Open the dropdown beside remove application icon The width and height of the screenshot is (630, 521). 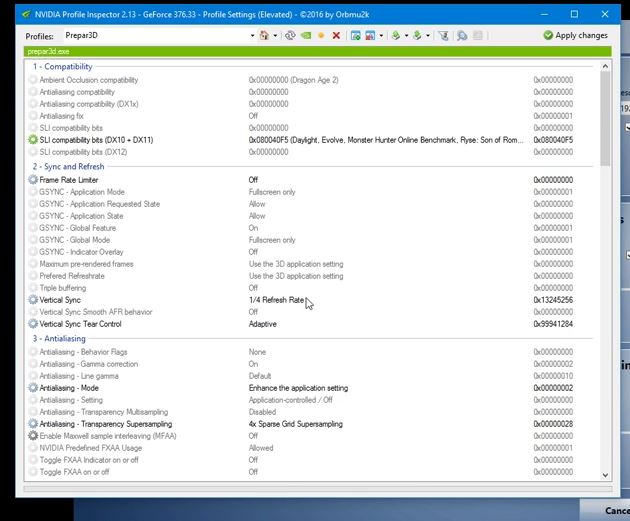[381, 36]
